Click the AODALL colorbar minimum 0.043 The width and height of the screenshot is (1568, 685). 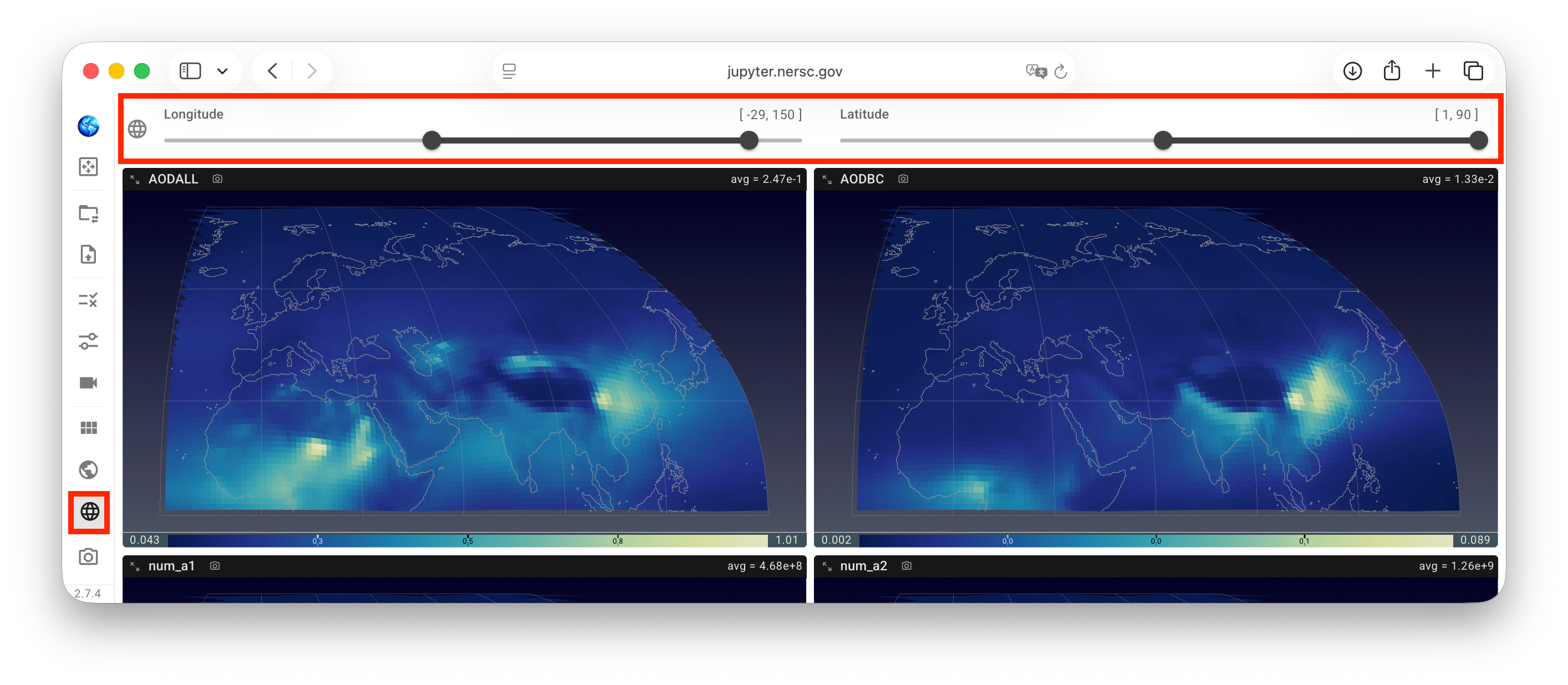tap(145, 540)
